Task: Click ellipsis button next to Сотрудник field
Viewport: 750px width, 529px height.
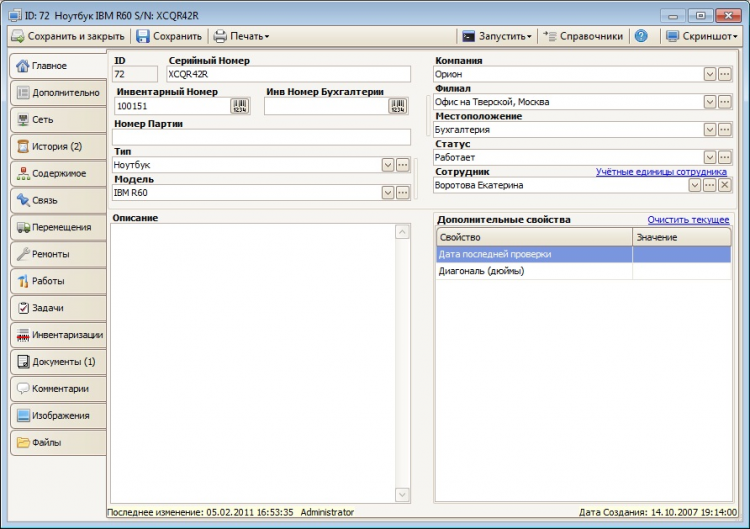Action: [x=709, y=185]
